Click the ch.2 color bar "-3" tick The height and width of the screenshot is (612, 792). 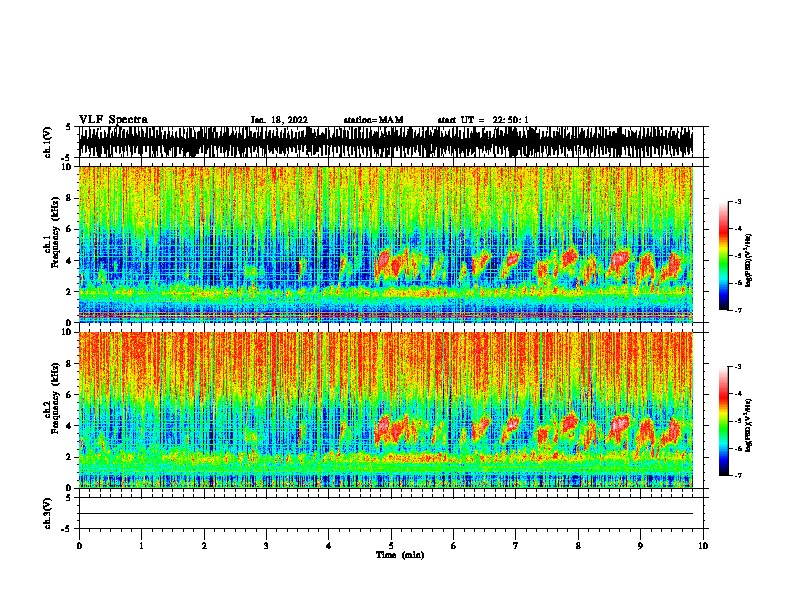pos(738,367)
